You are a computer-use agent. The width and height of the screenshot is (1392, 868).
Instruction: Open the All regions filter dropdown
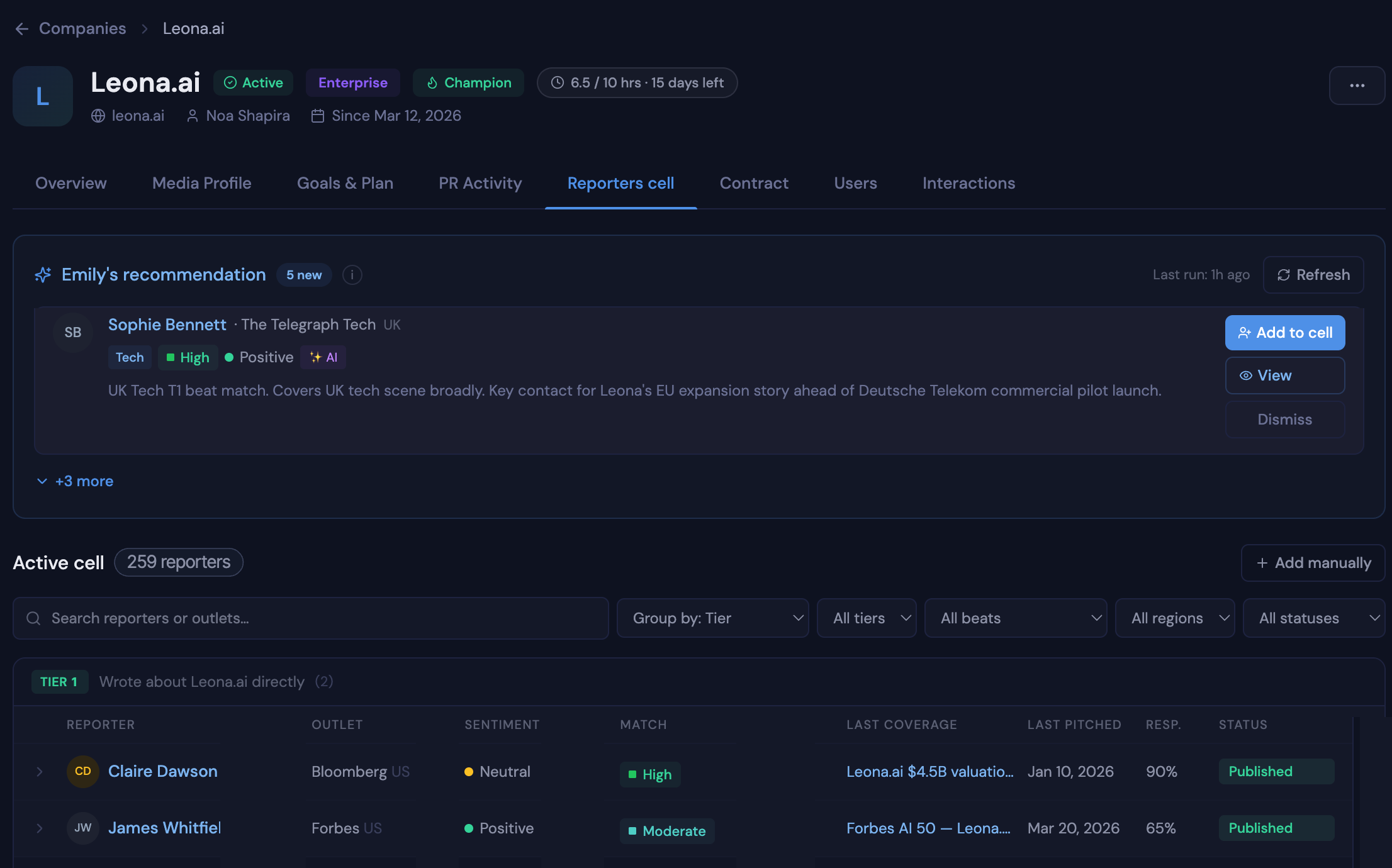(1175, 618)
